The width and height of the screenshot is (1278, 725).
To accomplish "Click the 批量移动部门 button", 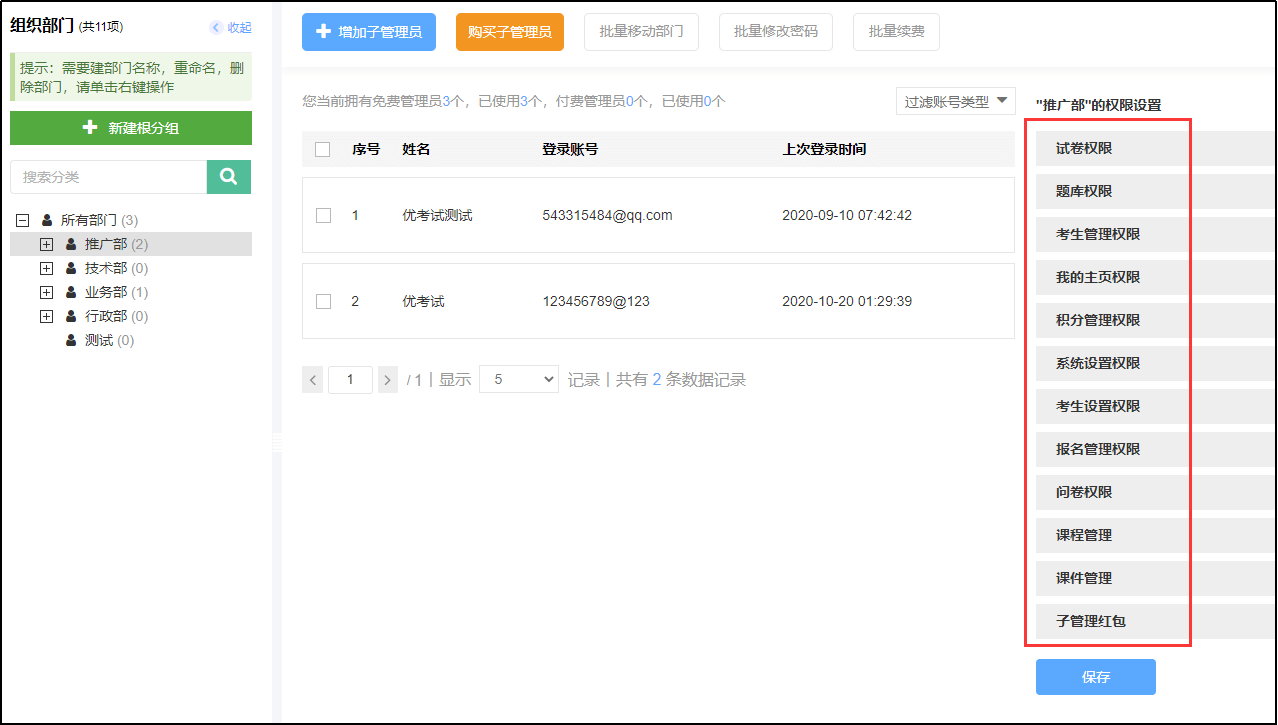I will tap(642, 32).
